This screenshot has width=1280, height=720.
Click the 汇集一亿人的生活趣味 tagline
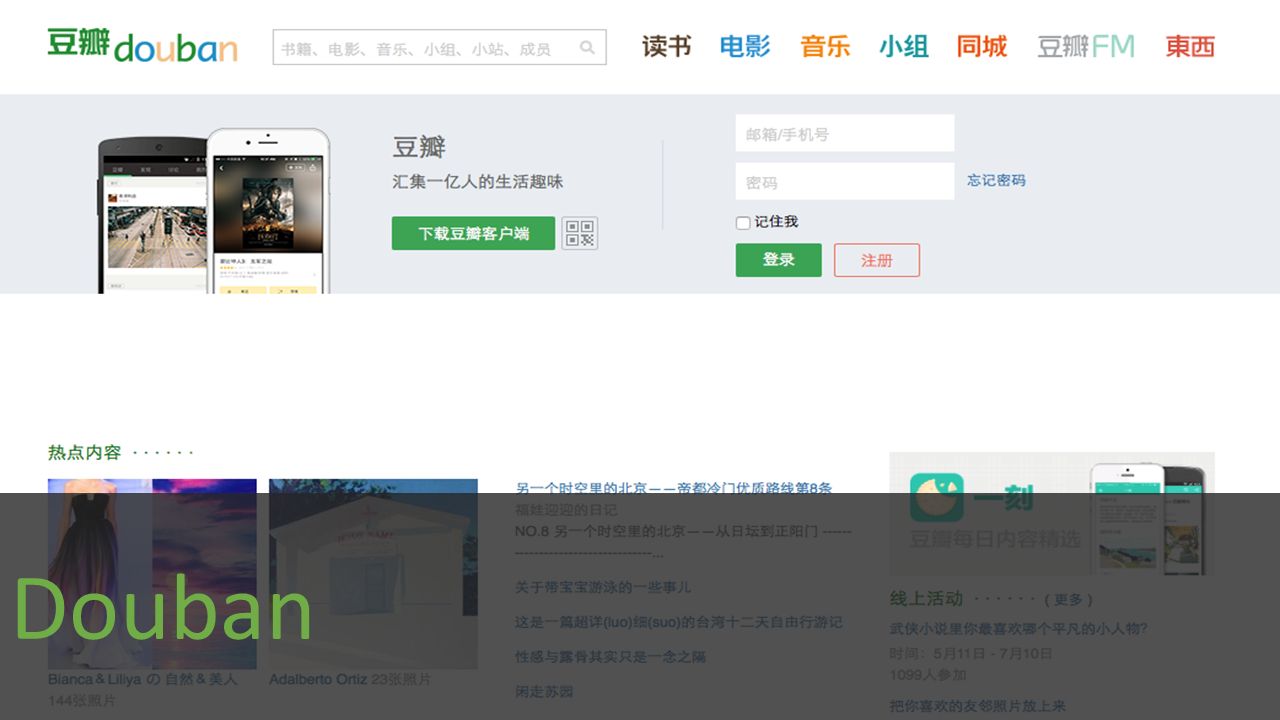(x=478, y=182)
